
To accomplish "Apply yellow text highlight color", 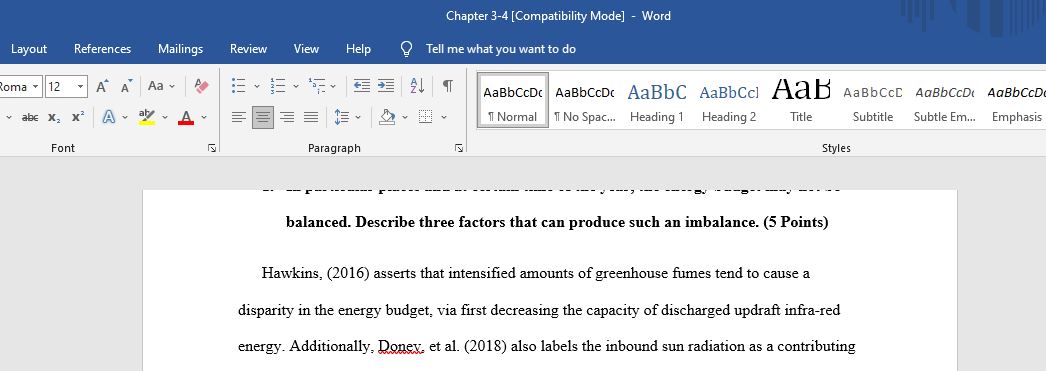I will (x=147, y=117).
